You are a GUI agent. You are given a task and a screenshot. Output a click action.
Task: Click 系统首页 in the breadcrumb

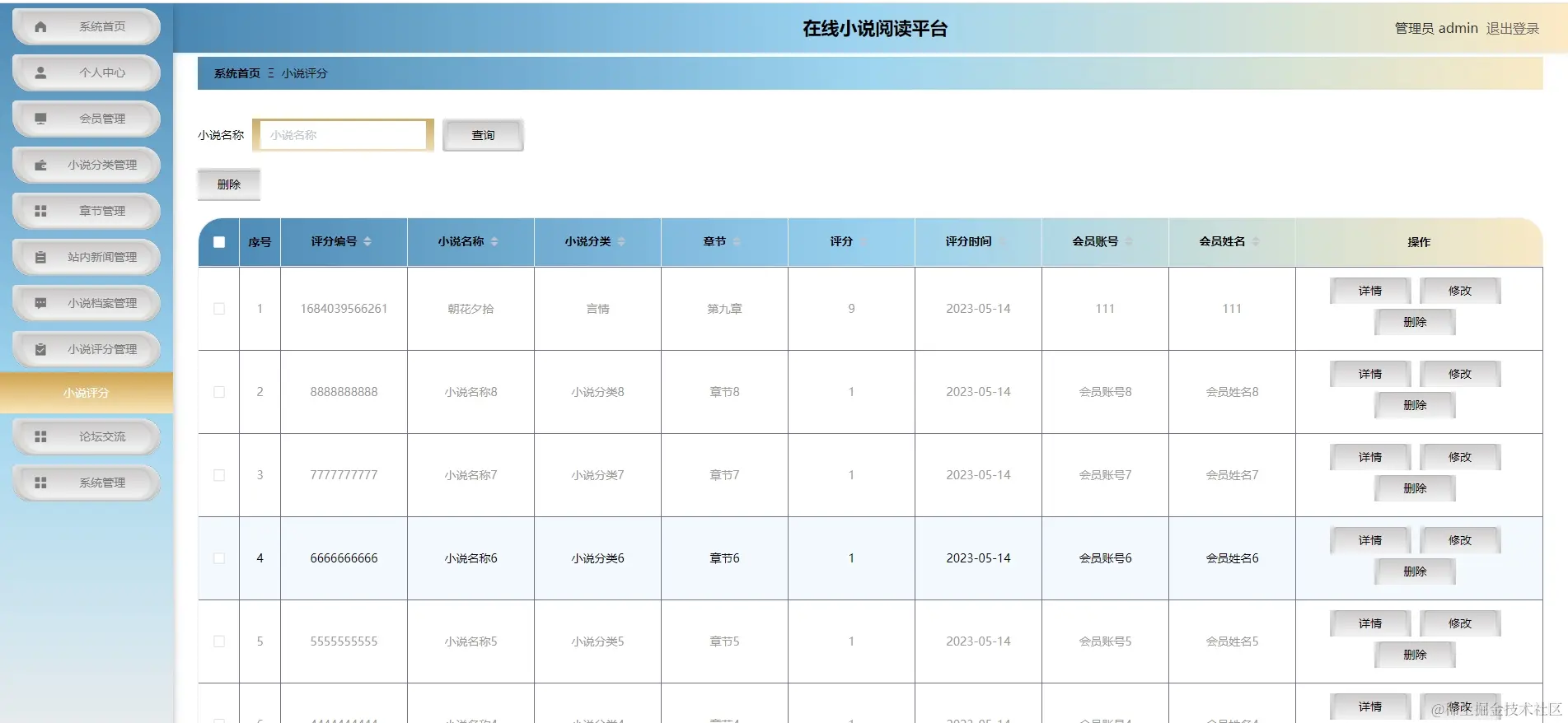point(237,73)
